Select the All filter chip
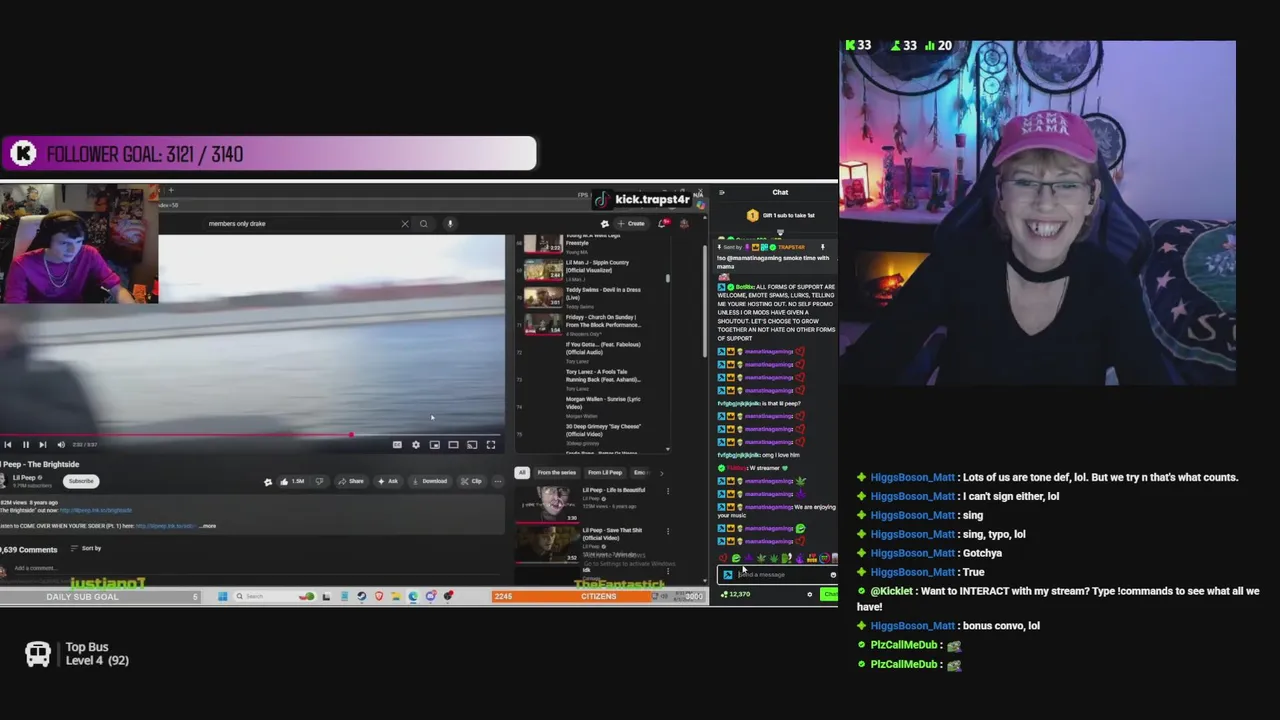The image size is (1280, 720). tap(521, 473)
